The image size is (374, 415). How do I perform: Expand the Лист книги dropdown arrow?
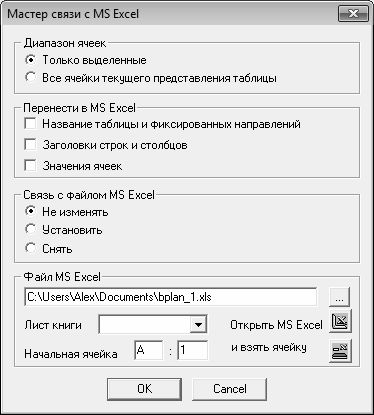(198, 324)
